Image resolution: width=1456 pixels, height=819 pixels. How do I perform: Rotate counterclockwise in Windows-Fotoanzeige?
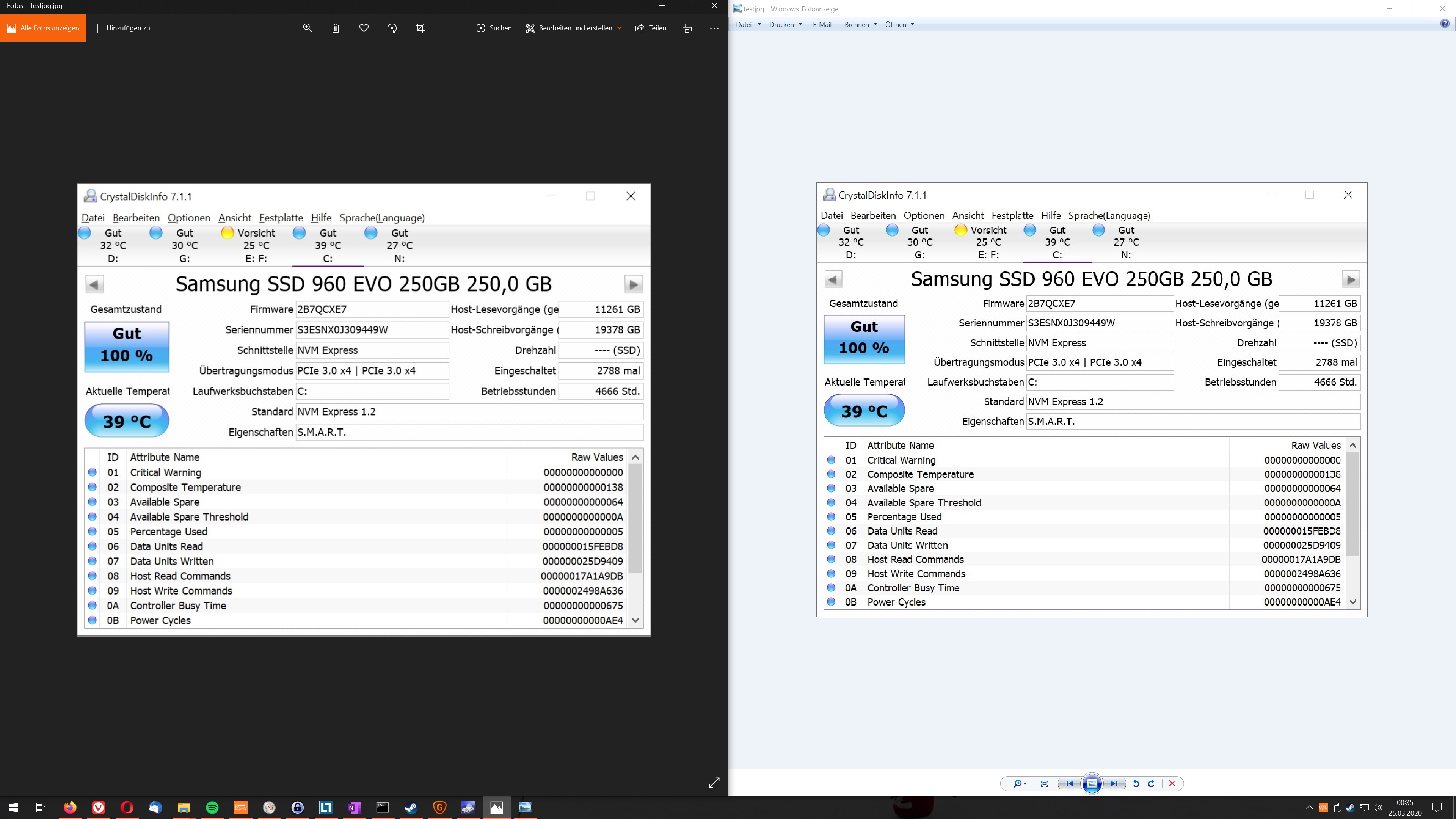pyautogui.click(x=1136, y=783)
